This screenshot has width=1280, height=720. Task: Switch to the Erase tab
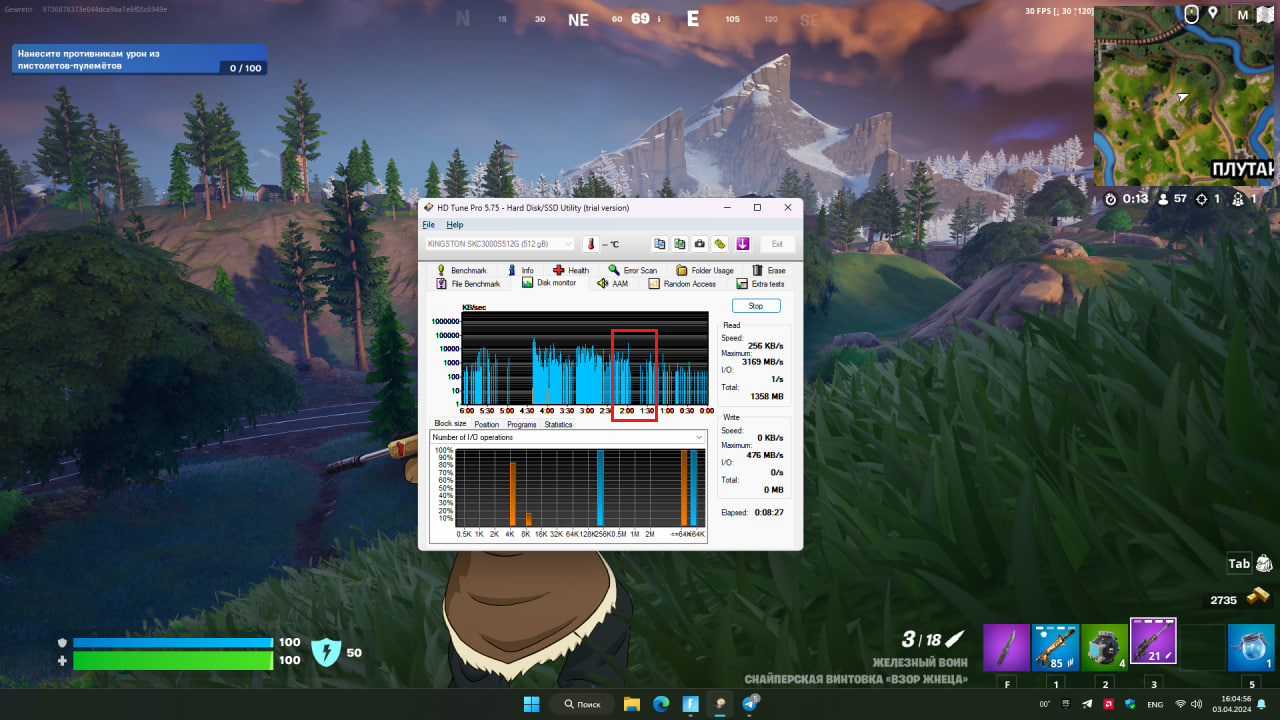coord(768,270)
